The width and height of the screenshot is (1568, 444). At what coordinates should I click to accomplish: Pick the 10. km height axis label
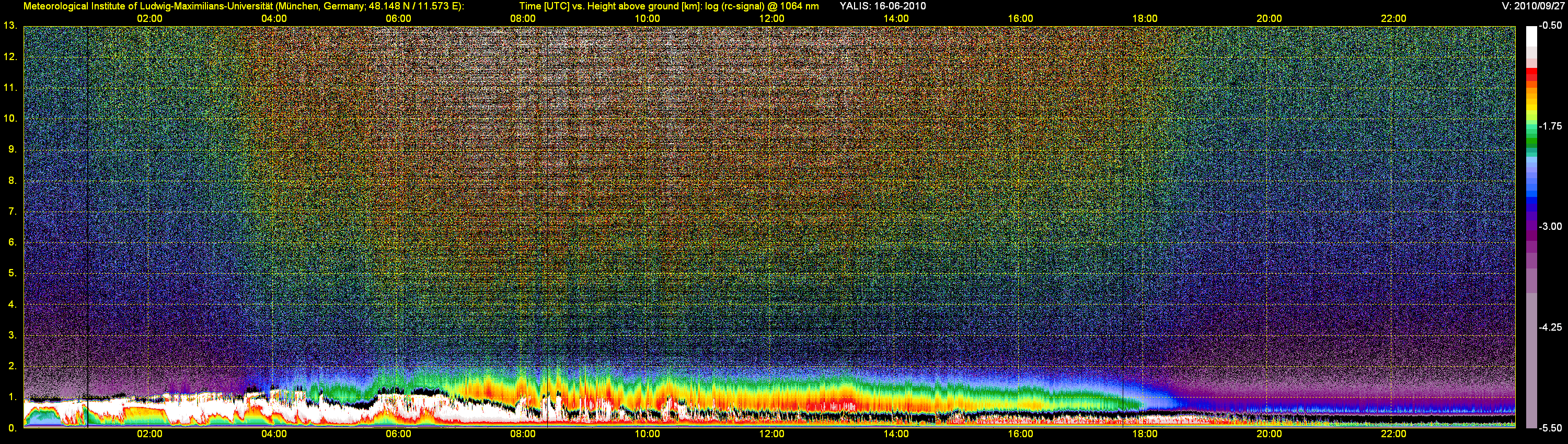pos(10,119)
